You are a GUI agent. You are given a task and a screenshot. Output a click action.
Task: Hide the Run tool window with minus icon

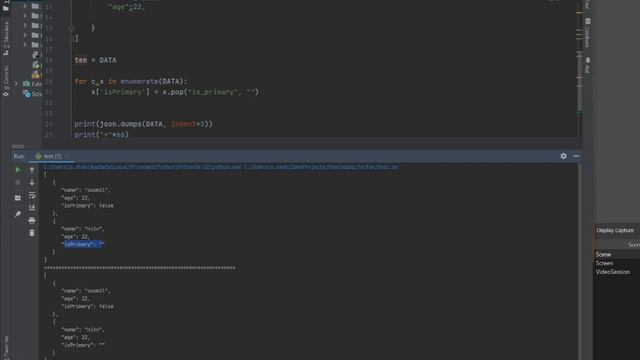pyautogui.click(x=576, y=156)
